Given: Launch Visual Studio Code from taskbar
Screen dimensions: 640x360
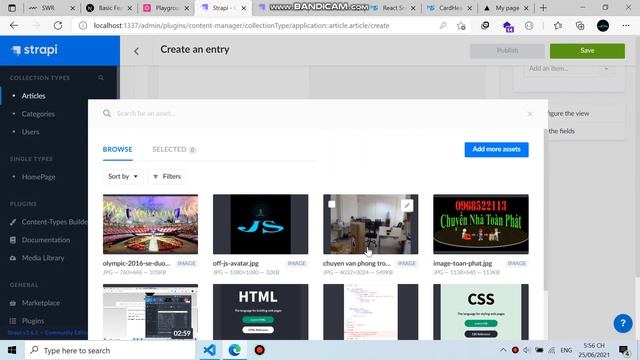Looking at the screenshot, I should click(209, 350).
